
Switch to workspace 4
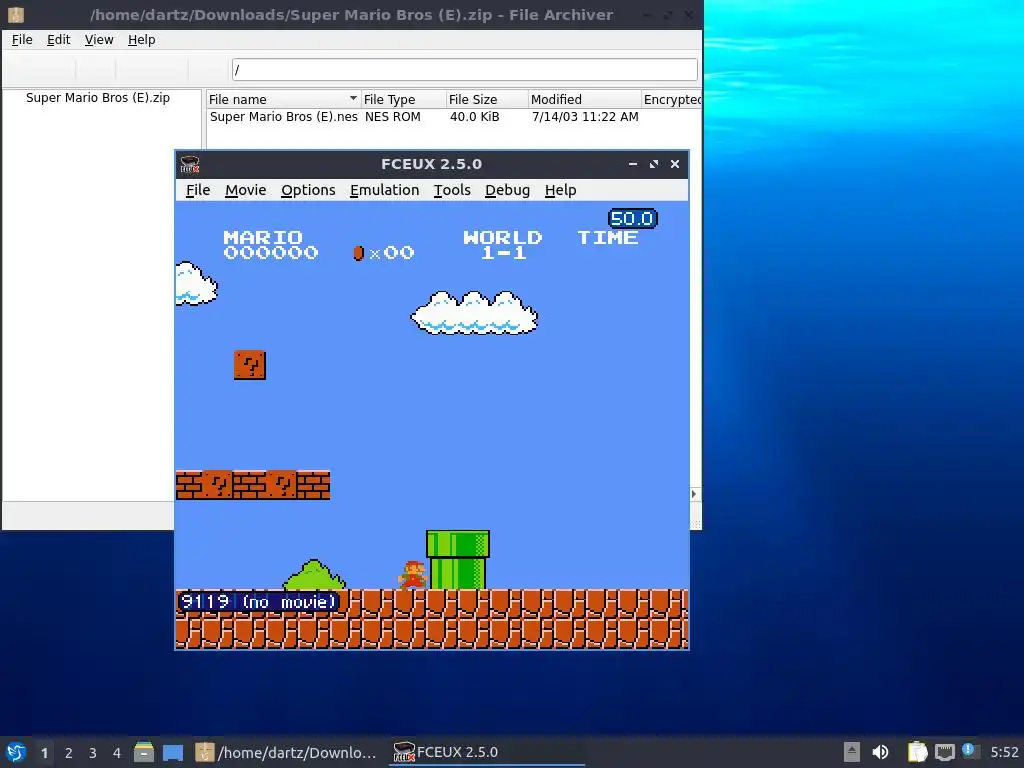[117, 753]
